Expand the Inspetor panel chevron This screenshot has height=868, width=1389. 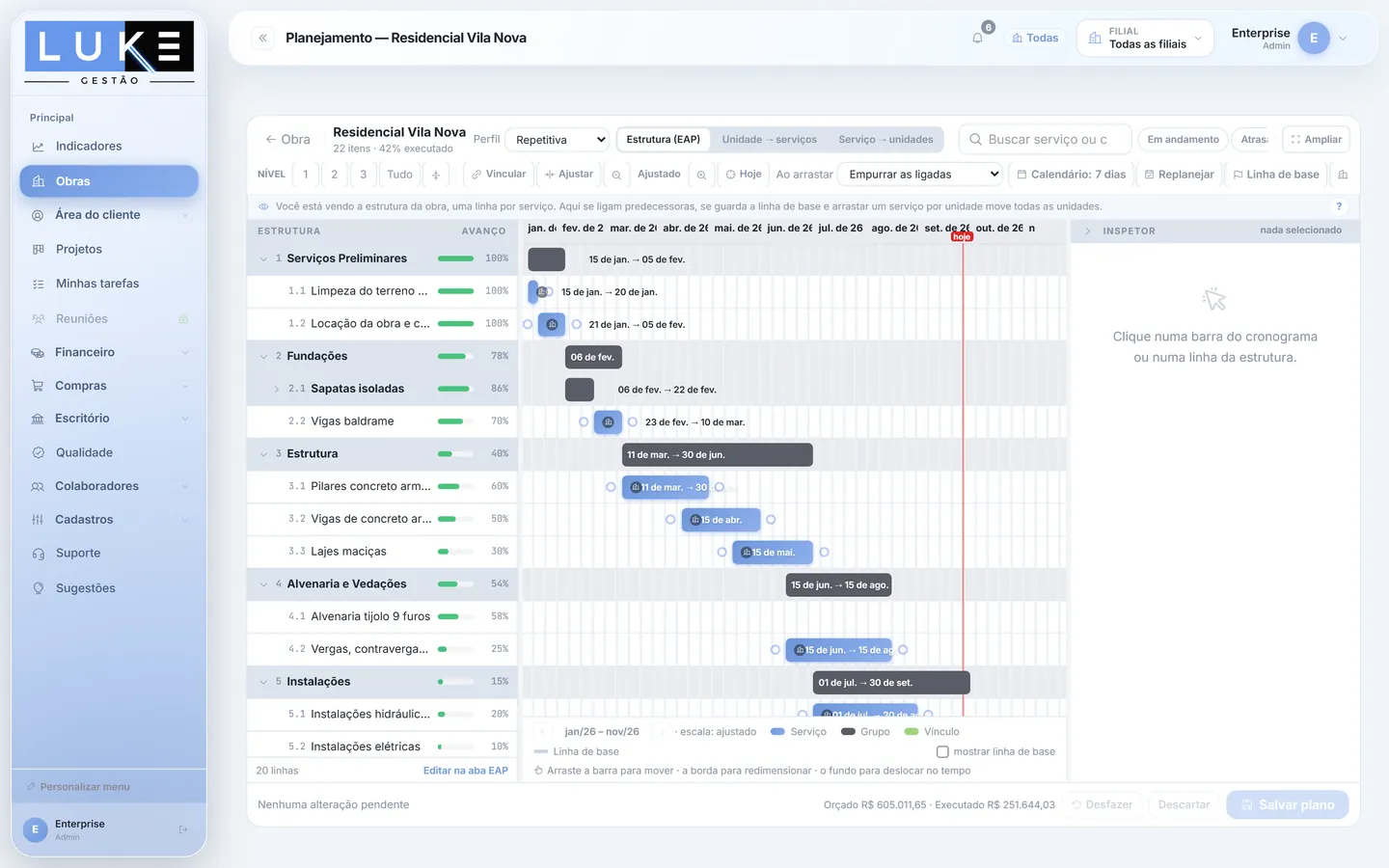[x=1087, y=231]
